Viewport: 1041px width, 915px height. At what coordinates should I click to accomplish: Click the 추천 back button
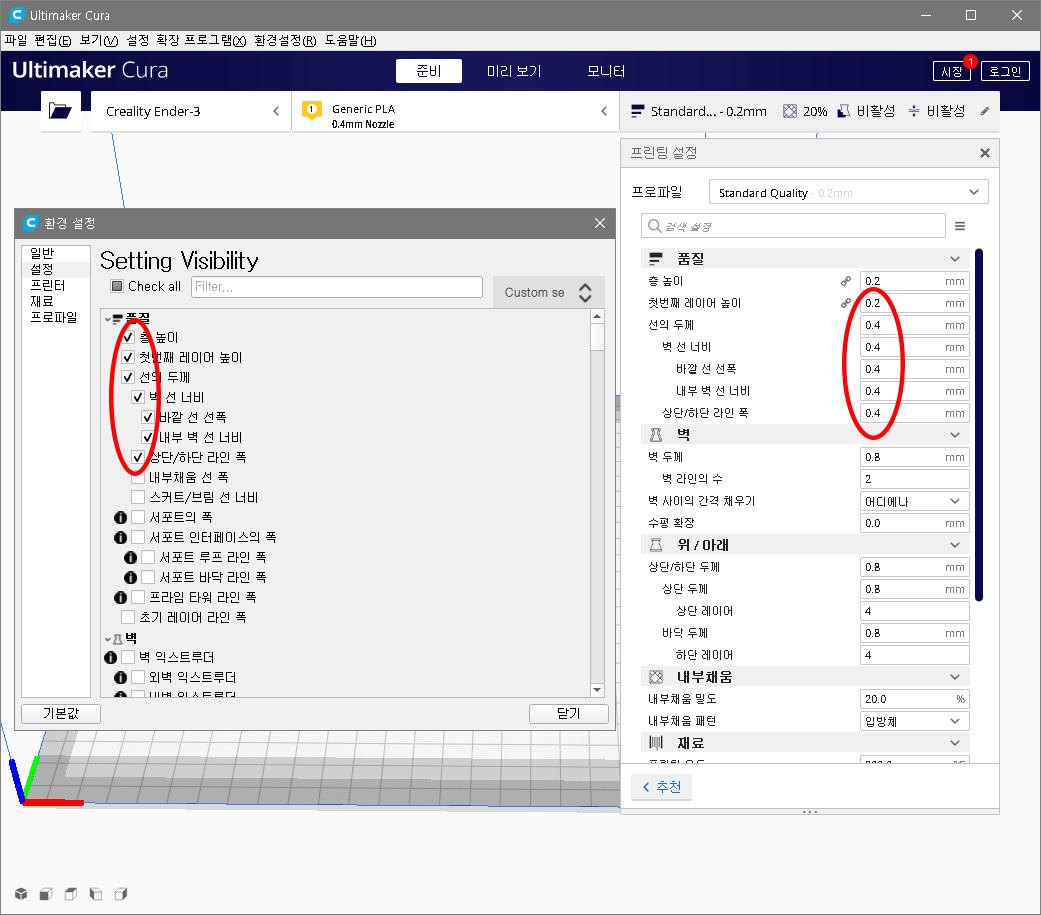662,787
